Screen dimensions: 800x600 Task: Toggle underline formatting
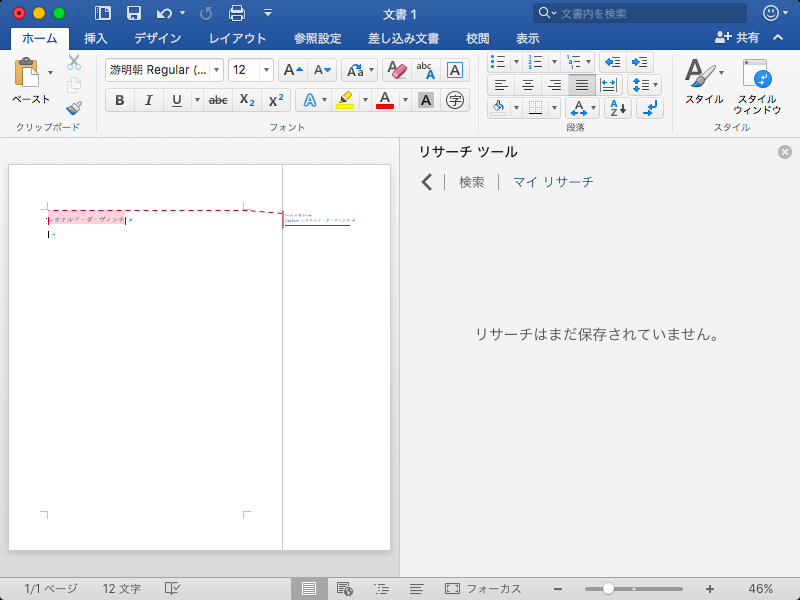click(177, 100)
